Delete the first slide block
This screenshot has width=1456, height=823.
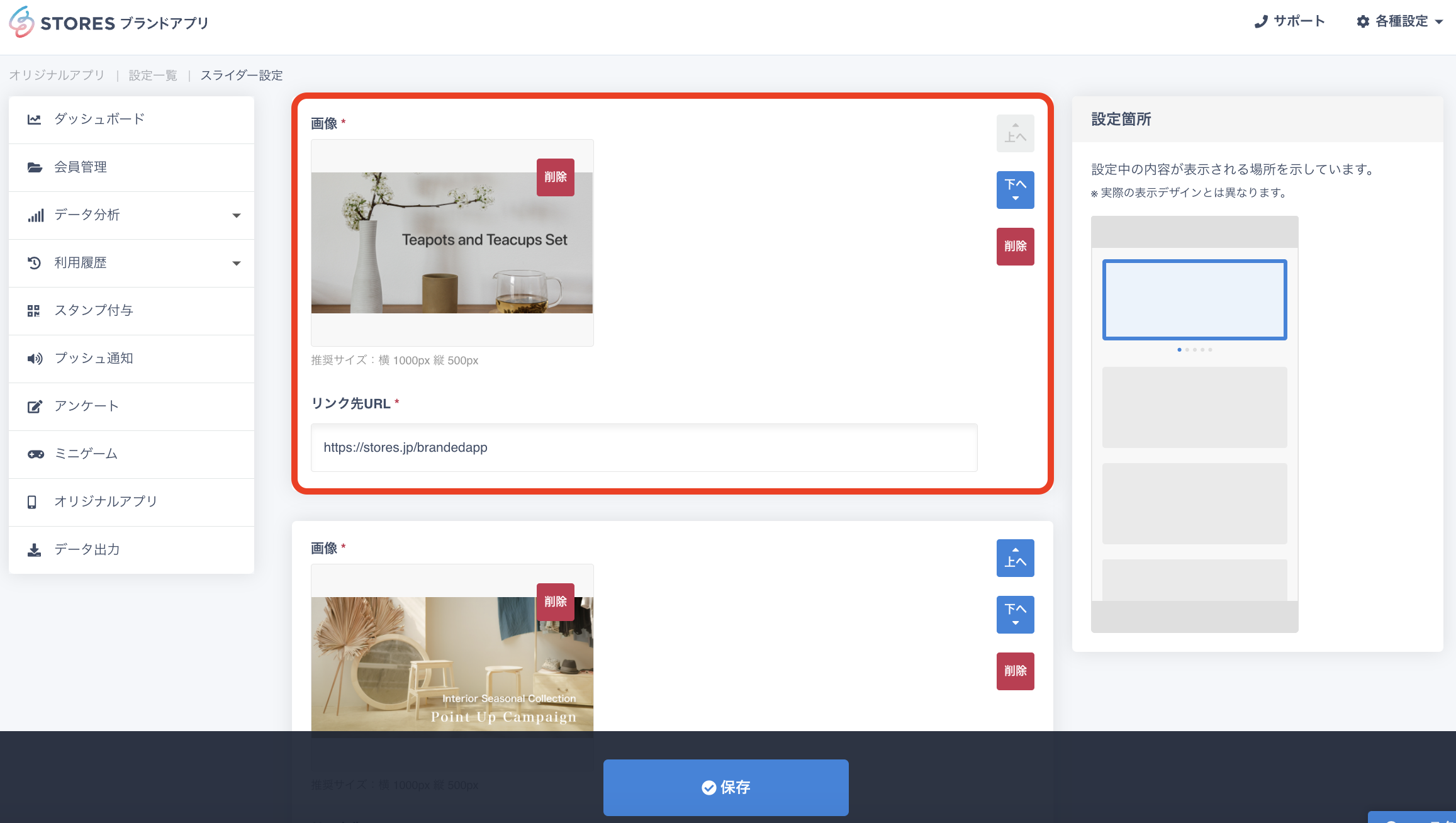point(1016,247)
